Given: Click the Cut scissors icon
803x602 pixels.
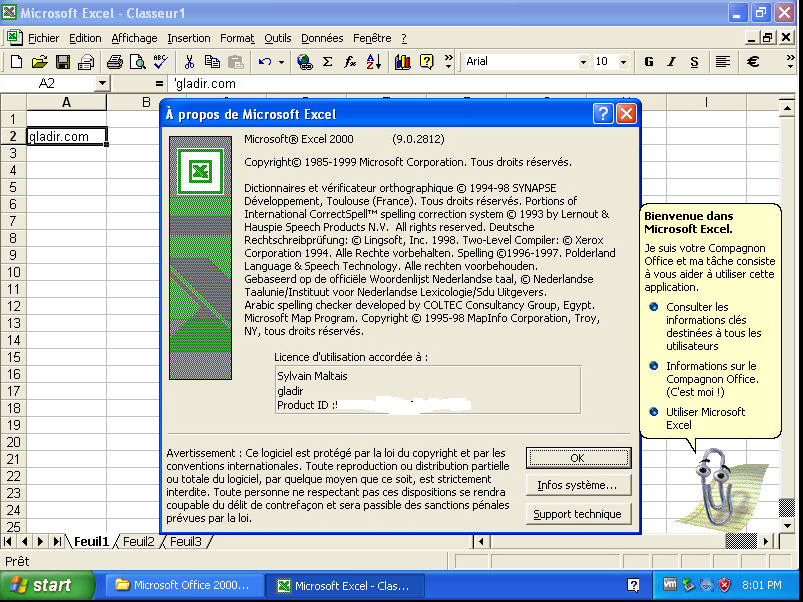Looking at the screenshot, I should [190, 62].
